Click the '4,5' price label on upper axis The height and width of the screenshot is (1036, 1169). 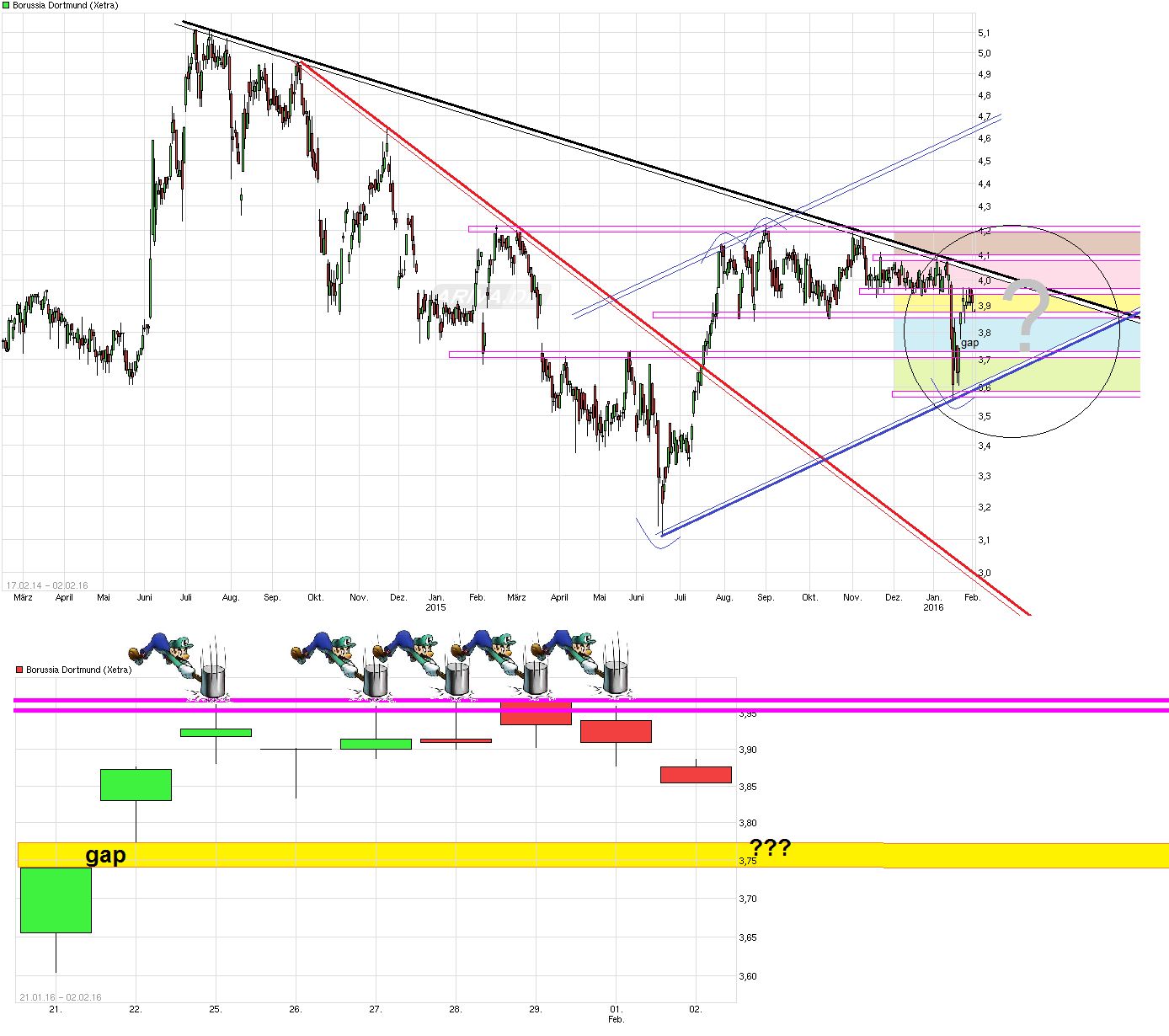[984, 161]
